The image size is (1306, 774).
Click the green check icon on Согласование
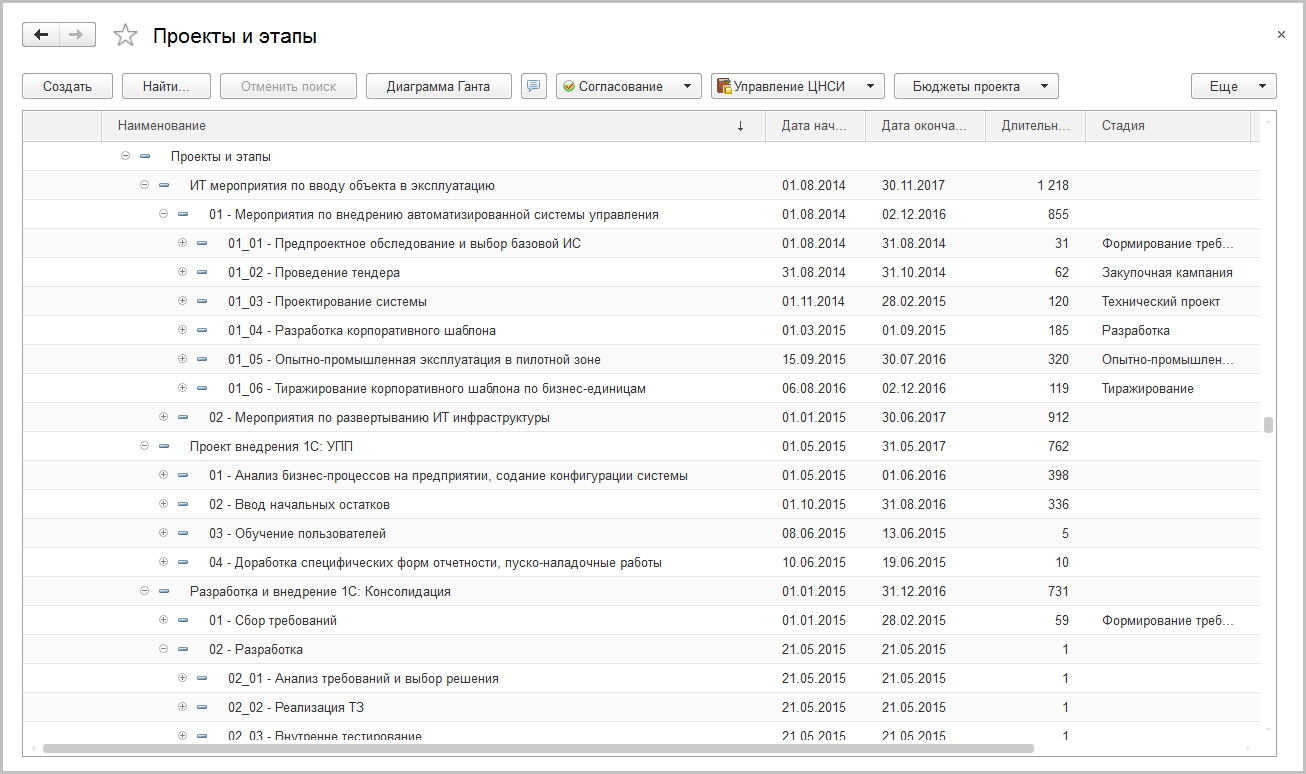(x=569, y=86)
